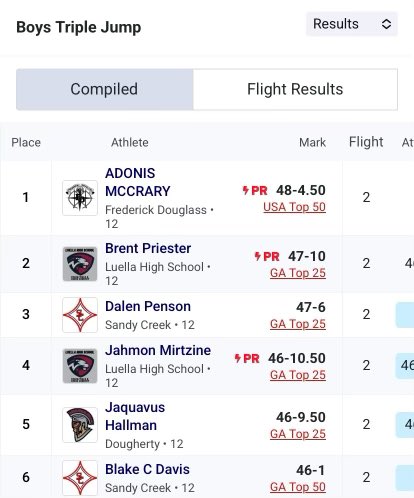Open GA Top 50 link for Blake C Davis
The image size is (414, 498).
click(x=298, y=487)
